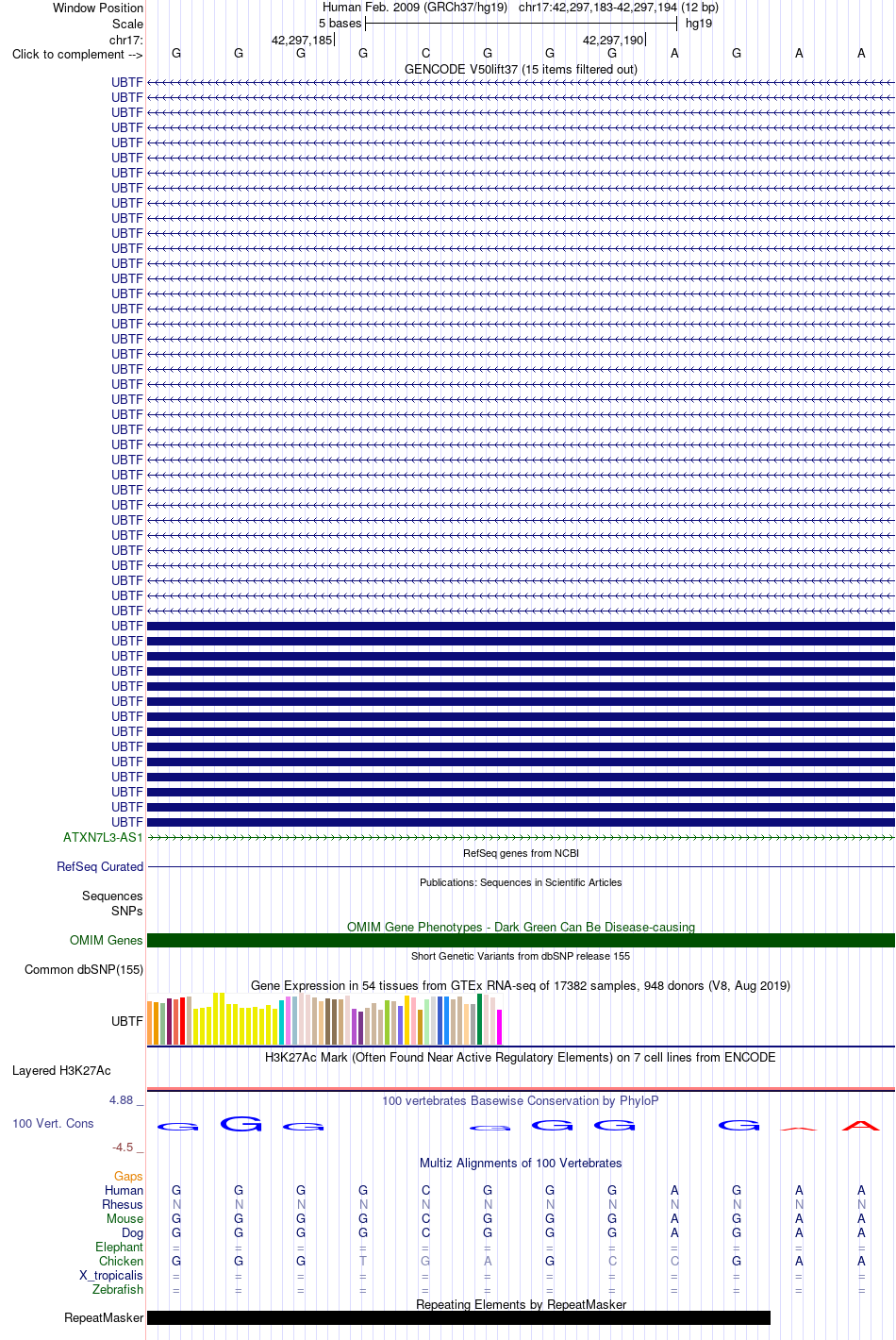Click the '5 bases' scale text
This screenshot has width=896, height=1340.
(340, 23)
